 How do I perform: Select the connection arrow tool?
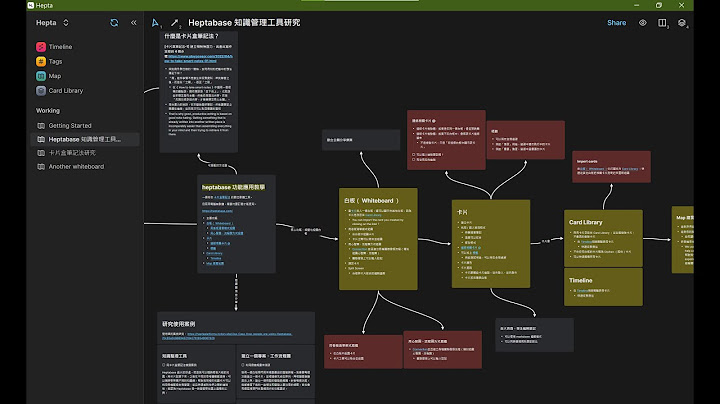[174, 22]
